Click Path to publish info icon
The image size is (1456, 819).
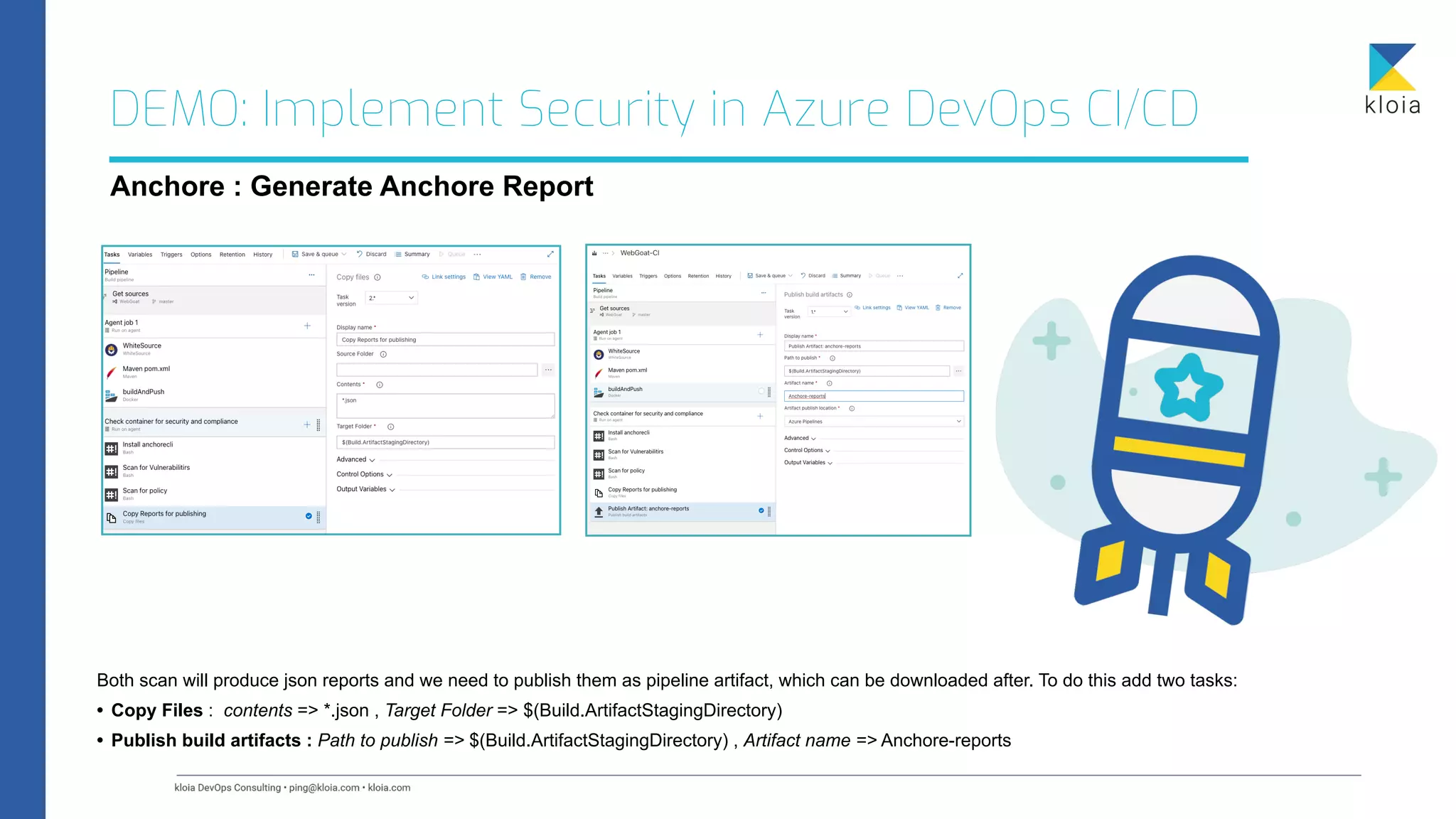(833, 358)
